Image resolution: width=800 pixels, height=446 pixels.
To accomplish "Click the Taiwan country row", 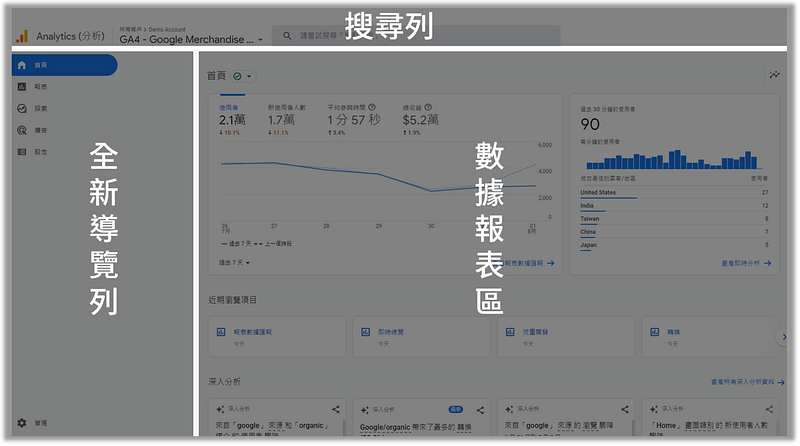I will (x=674, y=219).
